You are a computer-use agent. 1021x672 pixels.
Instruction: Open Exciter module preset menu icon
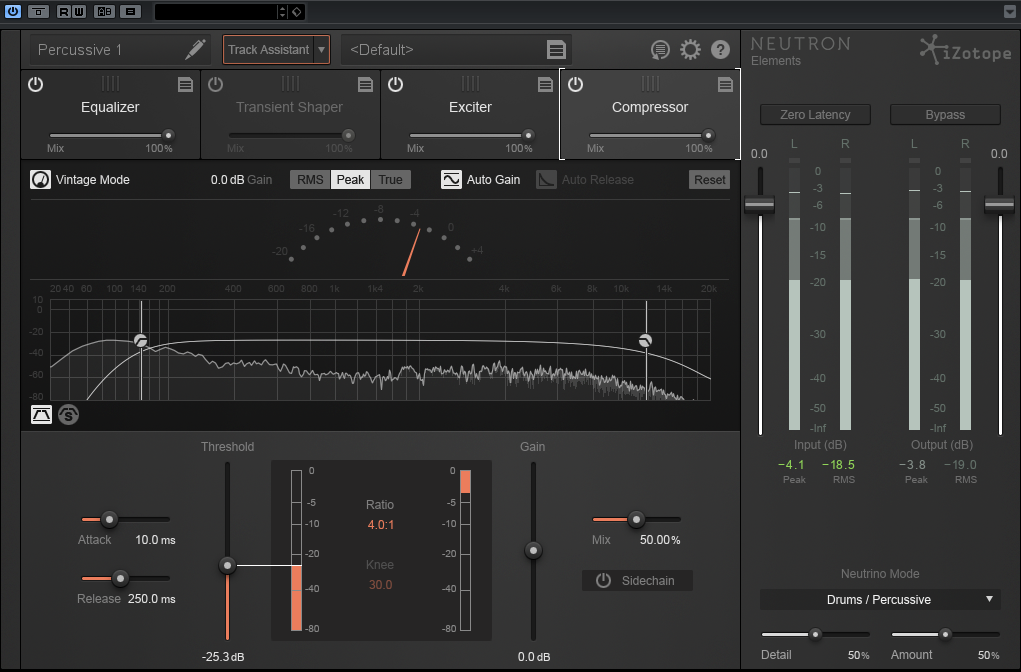[545, 84]
